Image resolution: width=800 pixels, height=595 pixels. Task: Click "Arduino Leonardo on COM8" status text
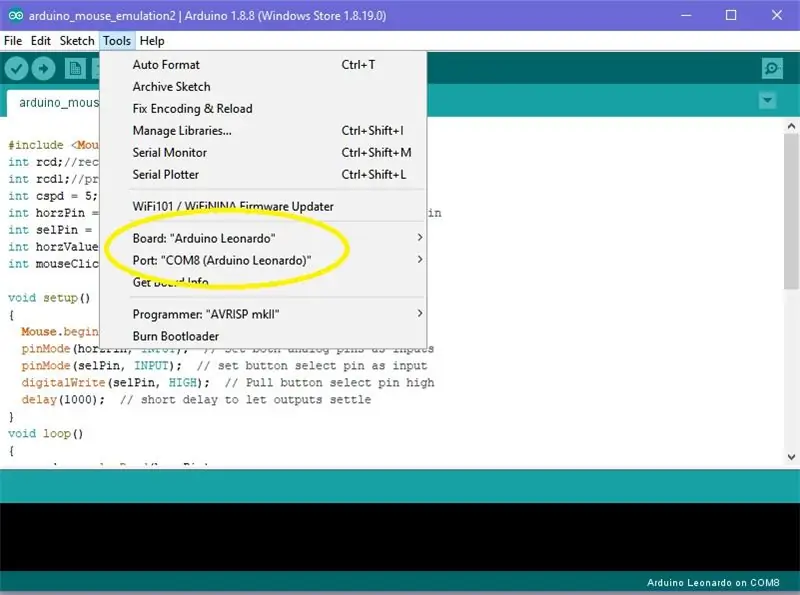click(713, 583)
